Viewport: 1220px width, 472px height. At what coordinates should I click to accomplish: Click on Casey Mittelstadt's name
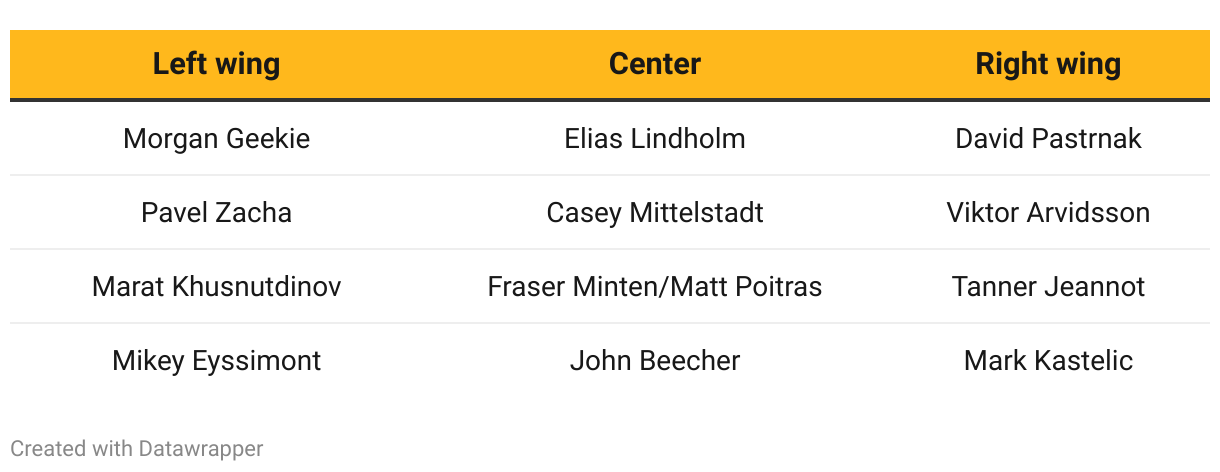(654, 212)
